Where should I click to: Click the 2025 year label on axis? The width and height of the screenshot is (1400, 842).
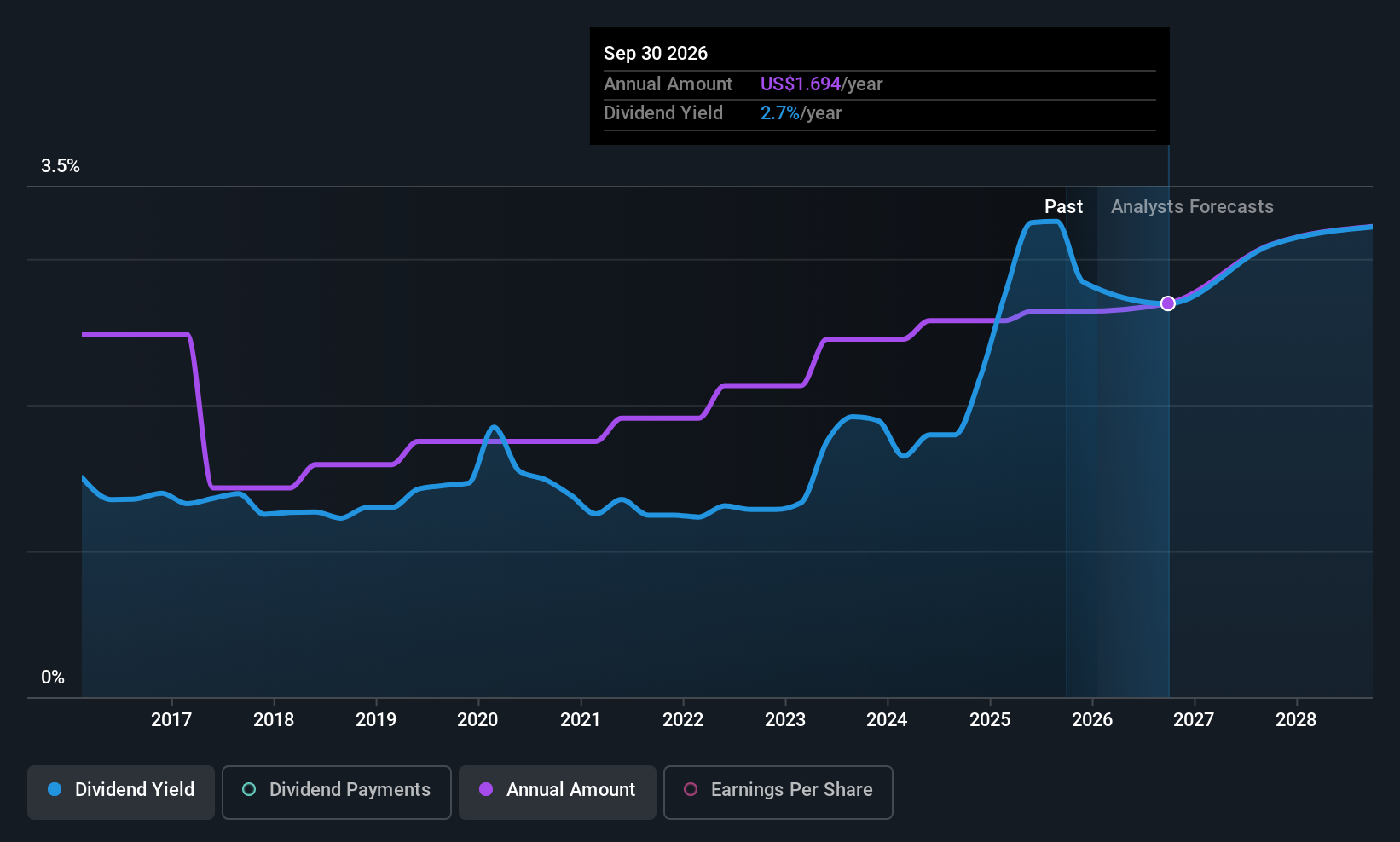tap(990, 720)
